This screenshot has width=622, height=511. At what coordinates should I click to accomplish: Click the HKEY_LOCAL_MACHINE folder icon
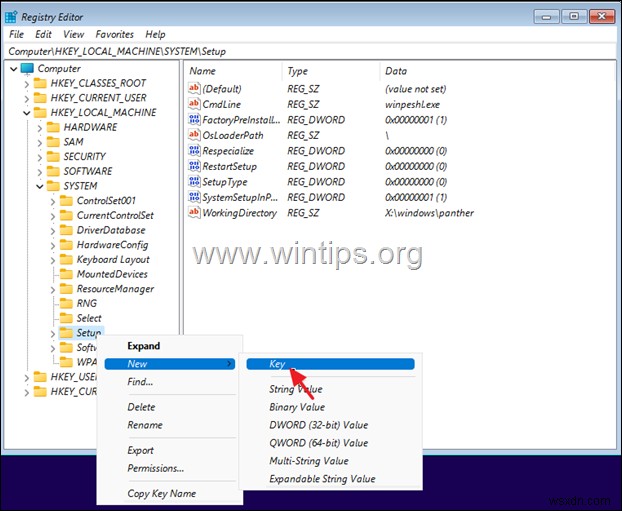coord(40,113)
